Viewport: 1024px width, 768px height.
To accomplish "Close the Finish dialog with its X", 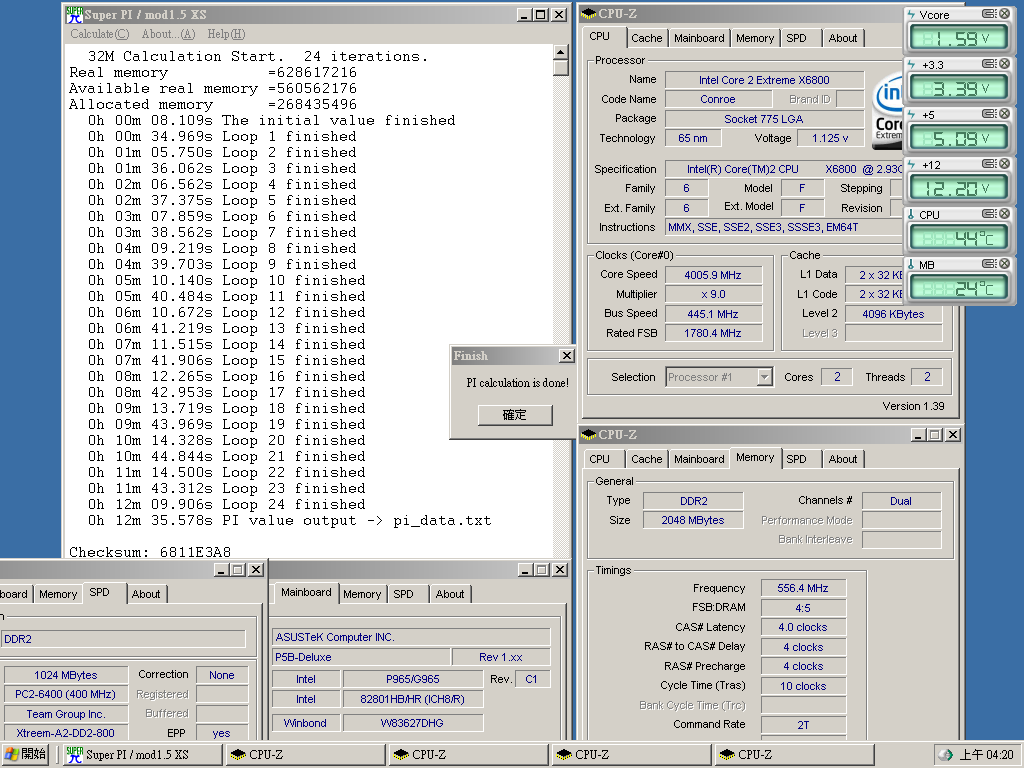I will pos(566,355).
